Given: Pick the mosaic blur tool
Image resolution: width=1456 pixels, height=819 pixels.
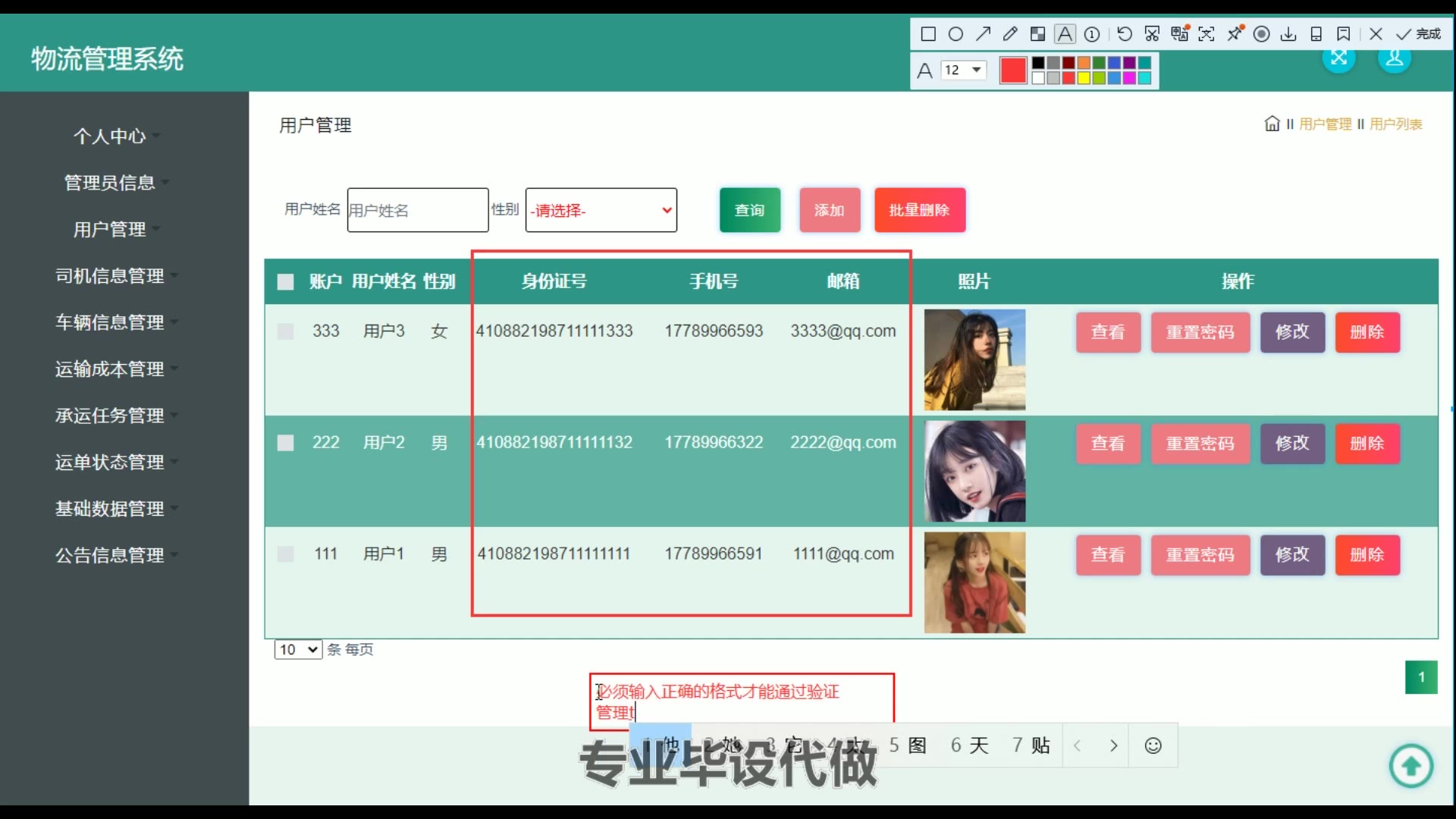Looking at the screenshot, I should (1037, 34).
